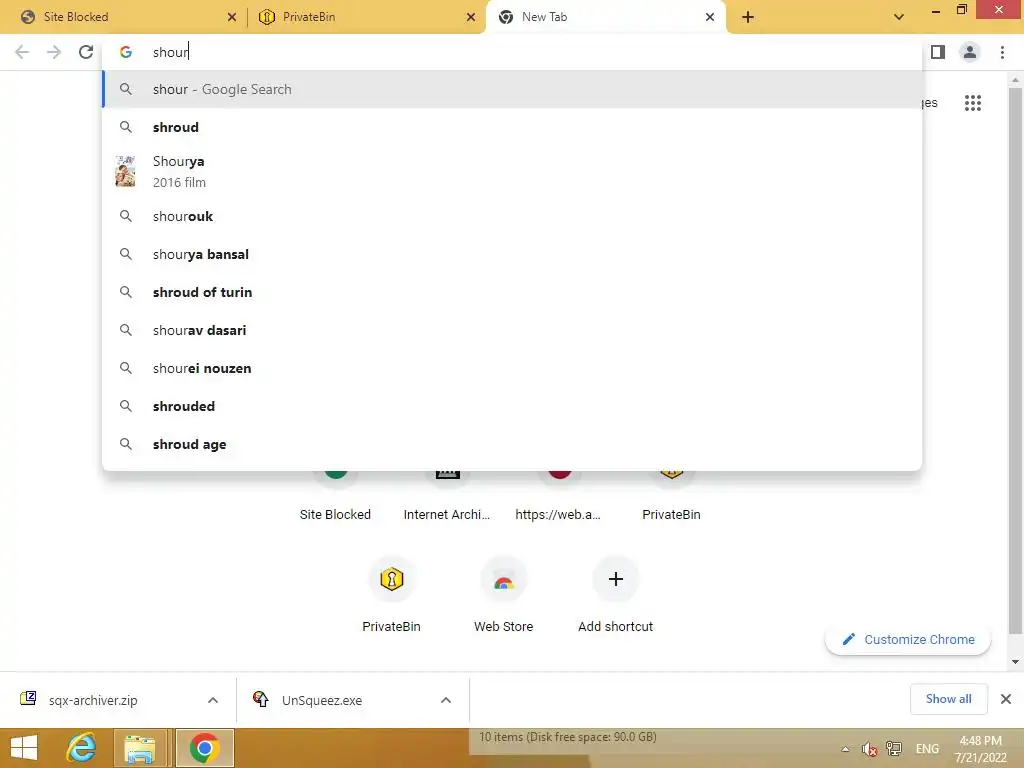This screenshot has height=768, width=1024.
Task: Switch to the PrivateBin tab
Action: [366, 17]
